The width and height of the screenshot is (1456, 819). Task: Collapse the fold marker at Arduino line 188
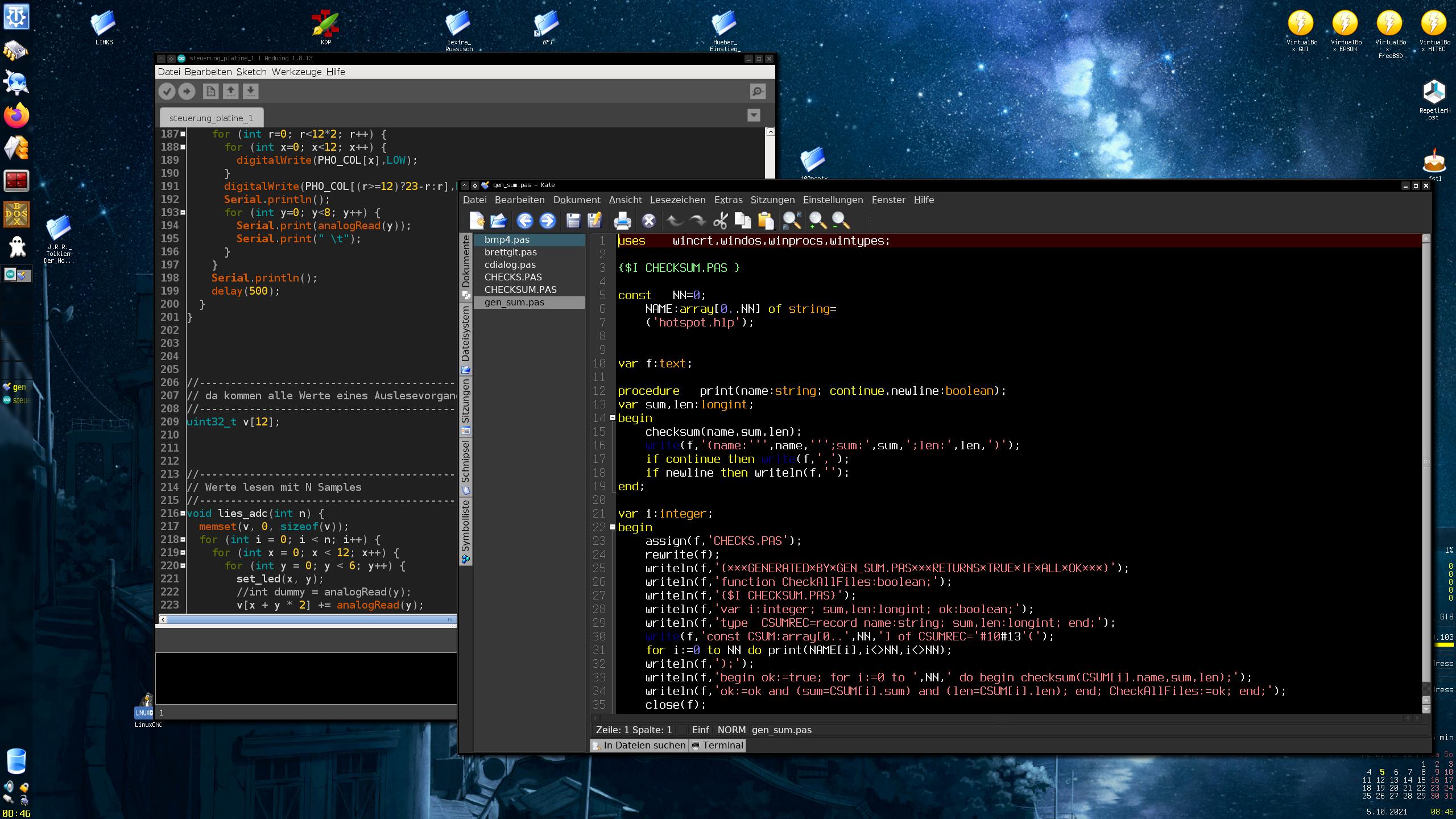pyautogui.click(x=183, y=147)
